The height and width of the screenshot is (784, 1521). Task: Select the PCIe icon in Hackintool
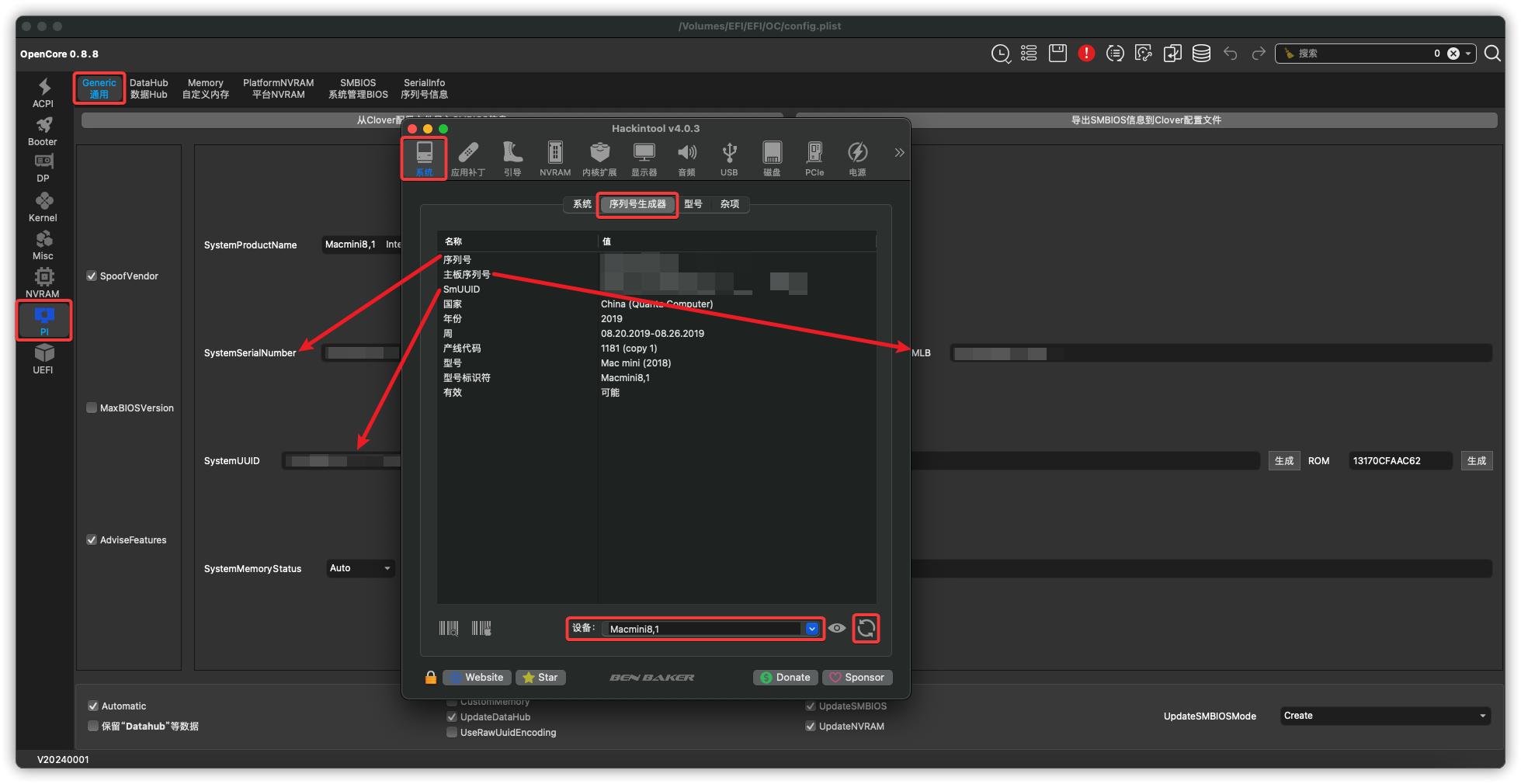tap(814, 158)
